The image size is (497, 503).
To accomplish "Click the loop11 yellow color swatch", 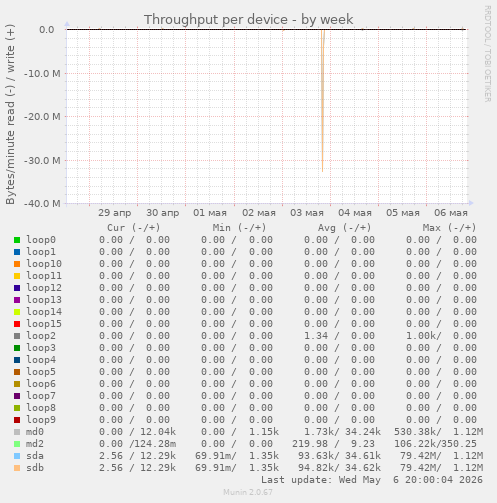I will coord(17,276).
